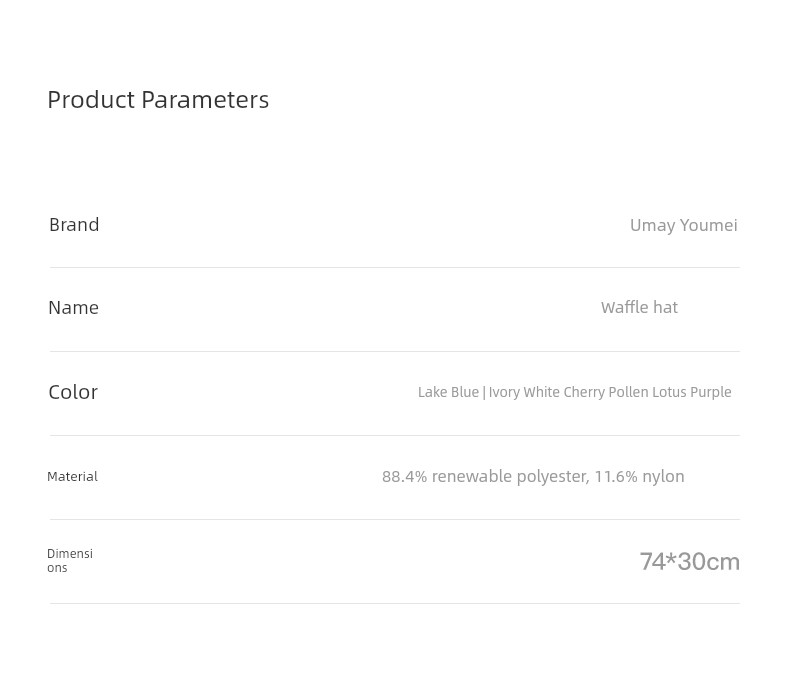The image size is (790, 691).
Task: Select the Brand label
Action: (74, 225)
